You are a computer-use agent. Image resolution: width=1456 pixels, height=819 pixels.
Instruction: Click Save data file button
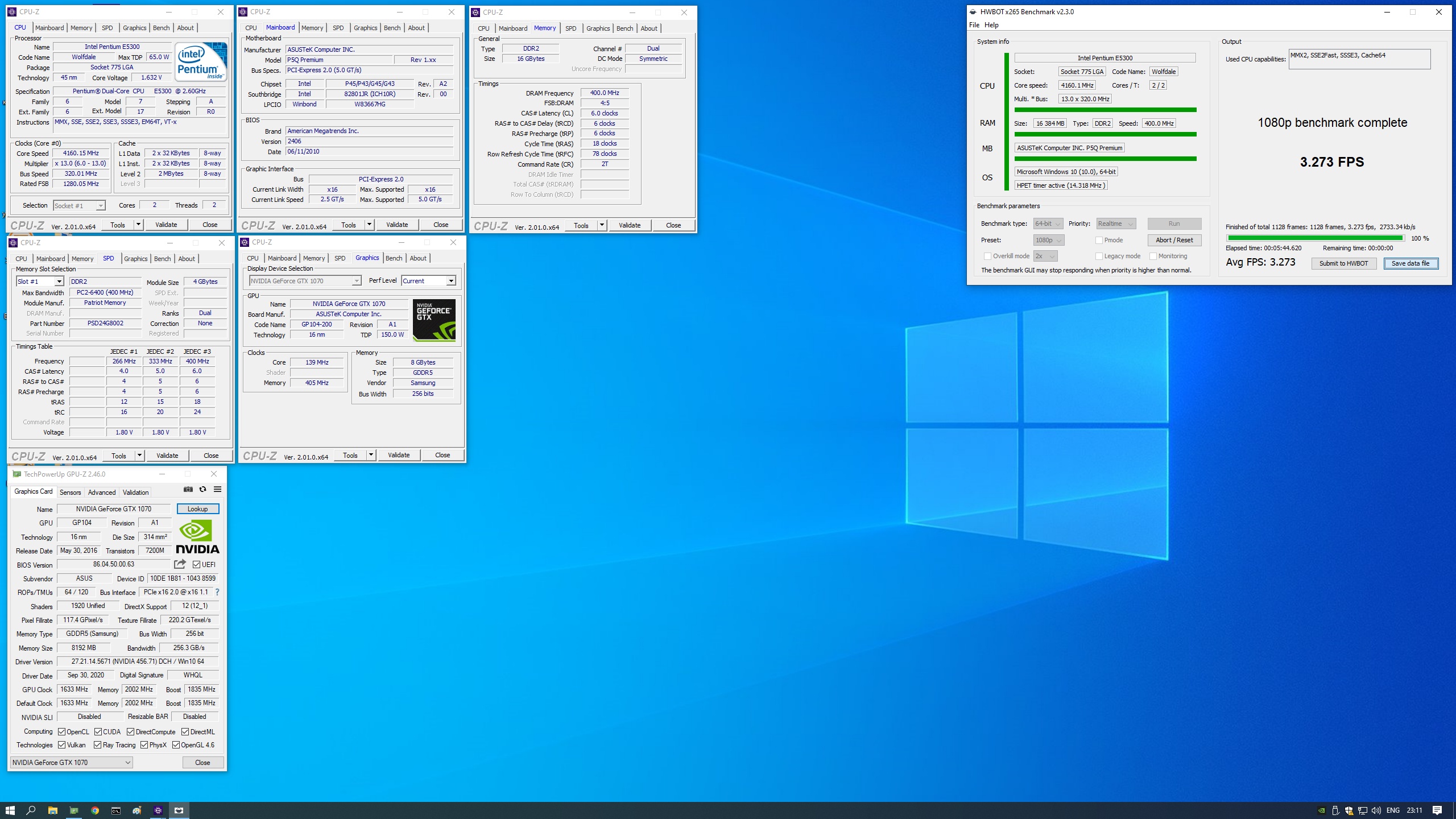click(1410, 263)
